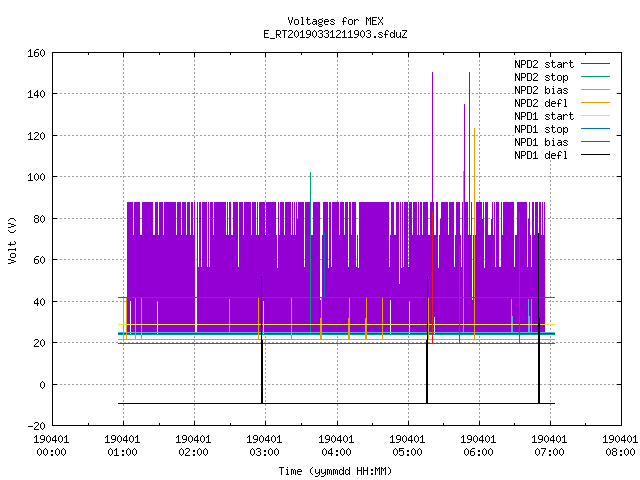Click the y-axis tick label 80
The height and width of the screenshot is (480, 640).
[x=39, y=219]
